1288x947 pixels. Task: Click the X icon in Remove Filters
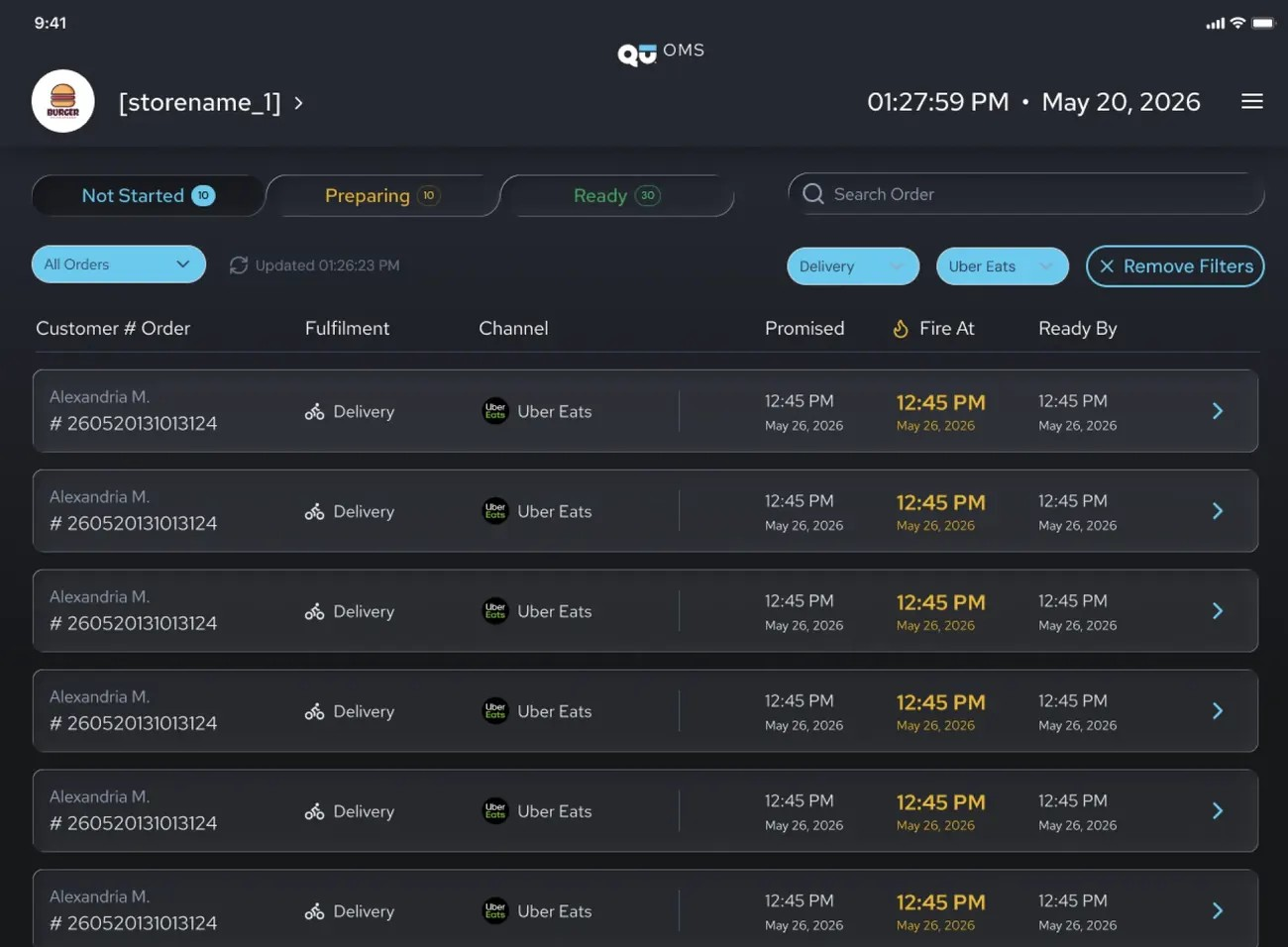pyautogui.click(x=1107, y=266)
